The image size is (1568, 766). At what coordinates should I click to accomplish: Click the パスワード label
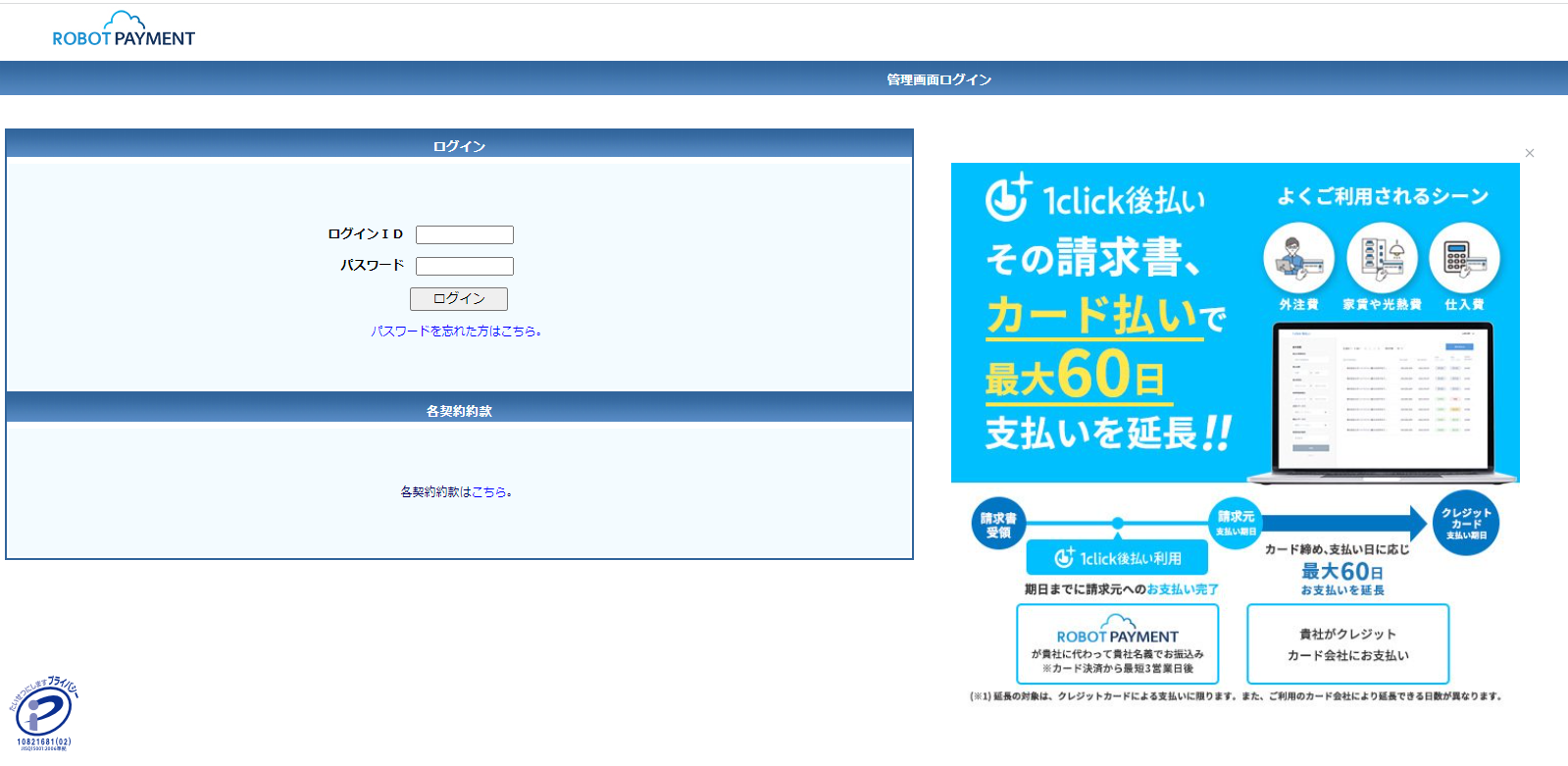tap(372, 265)
